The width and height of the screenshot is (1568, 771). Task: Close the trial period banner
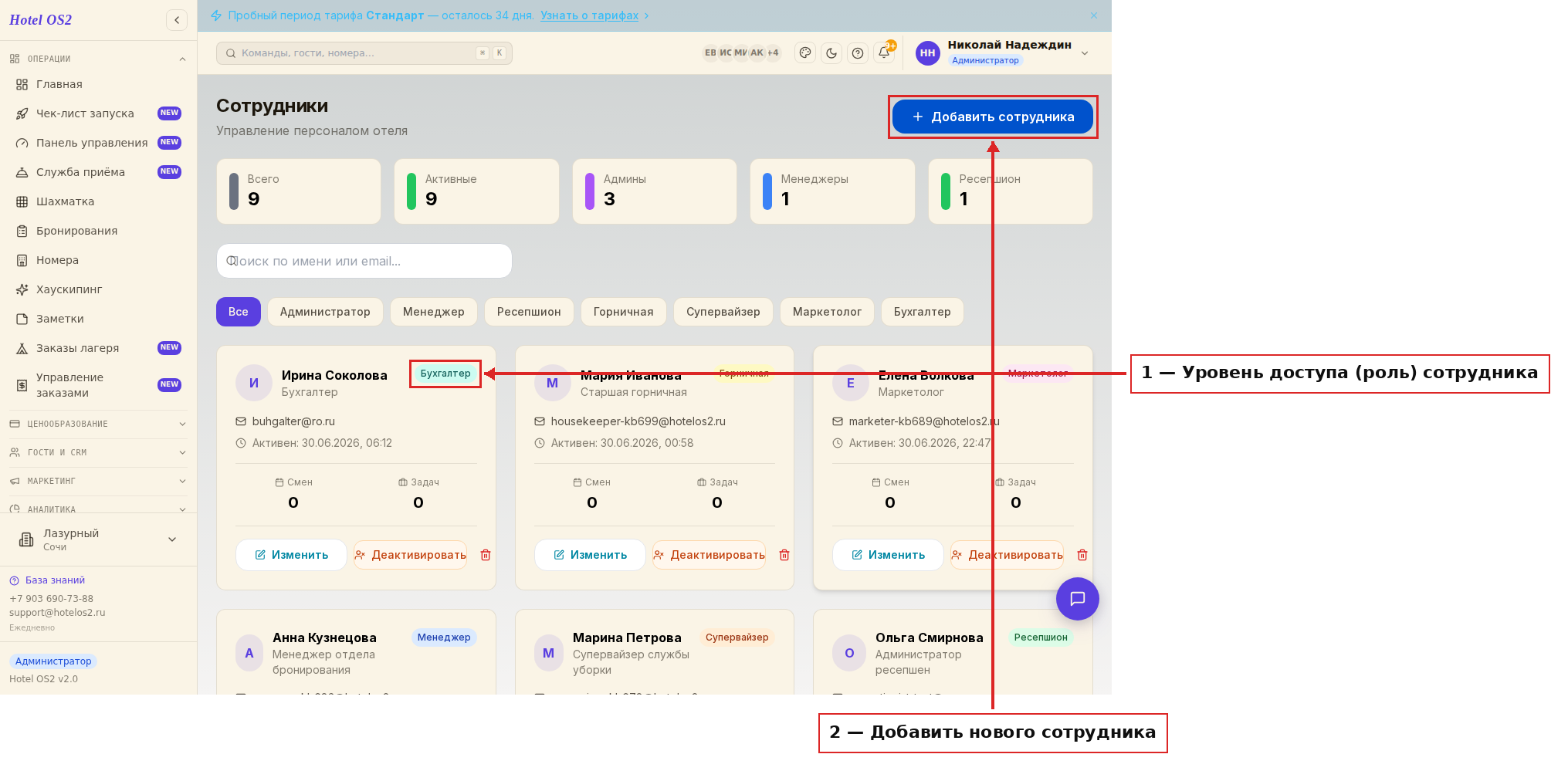point(1094,15)
